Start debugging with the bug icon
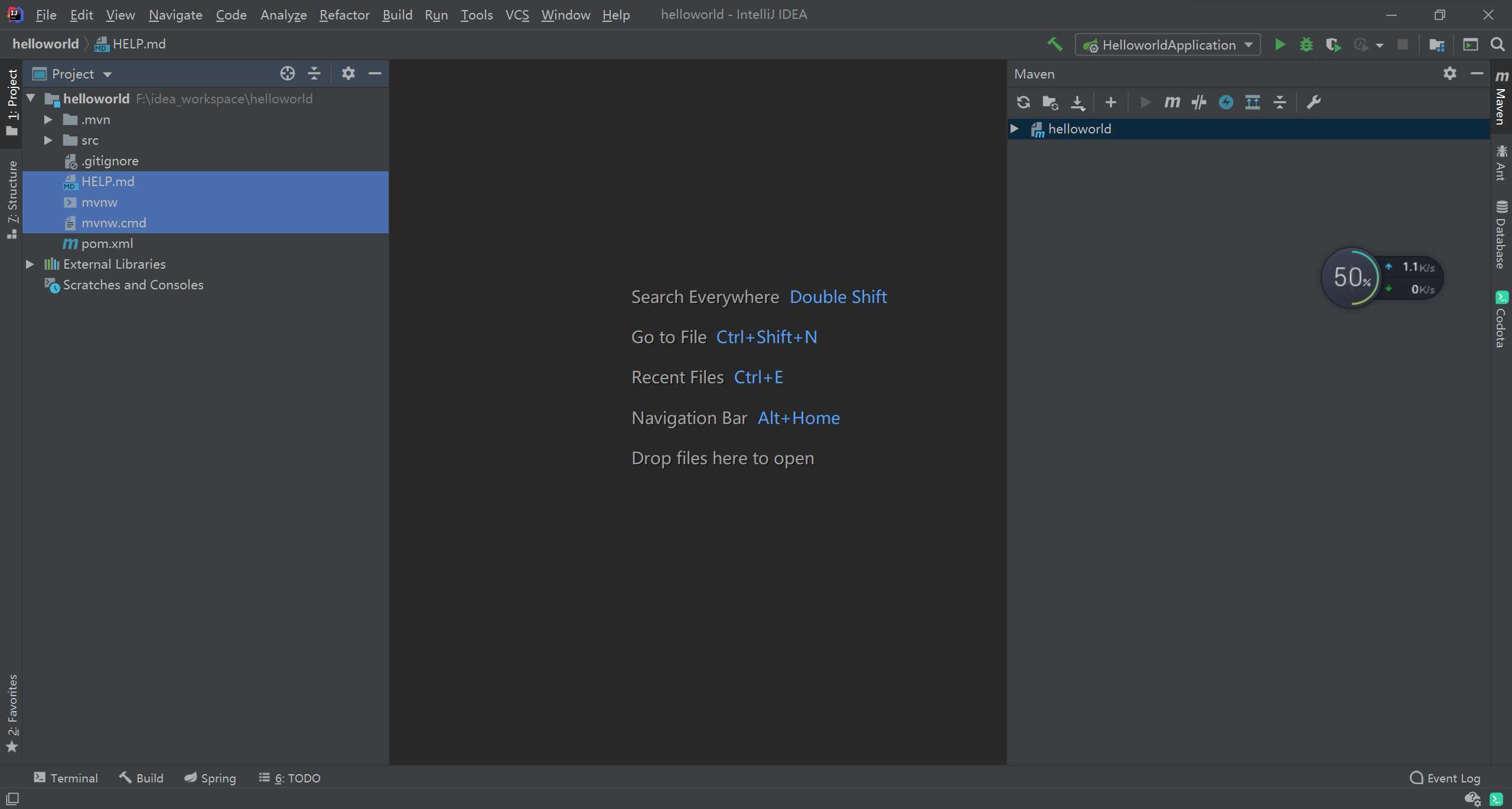 (x=1306, y=44)
